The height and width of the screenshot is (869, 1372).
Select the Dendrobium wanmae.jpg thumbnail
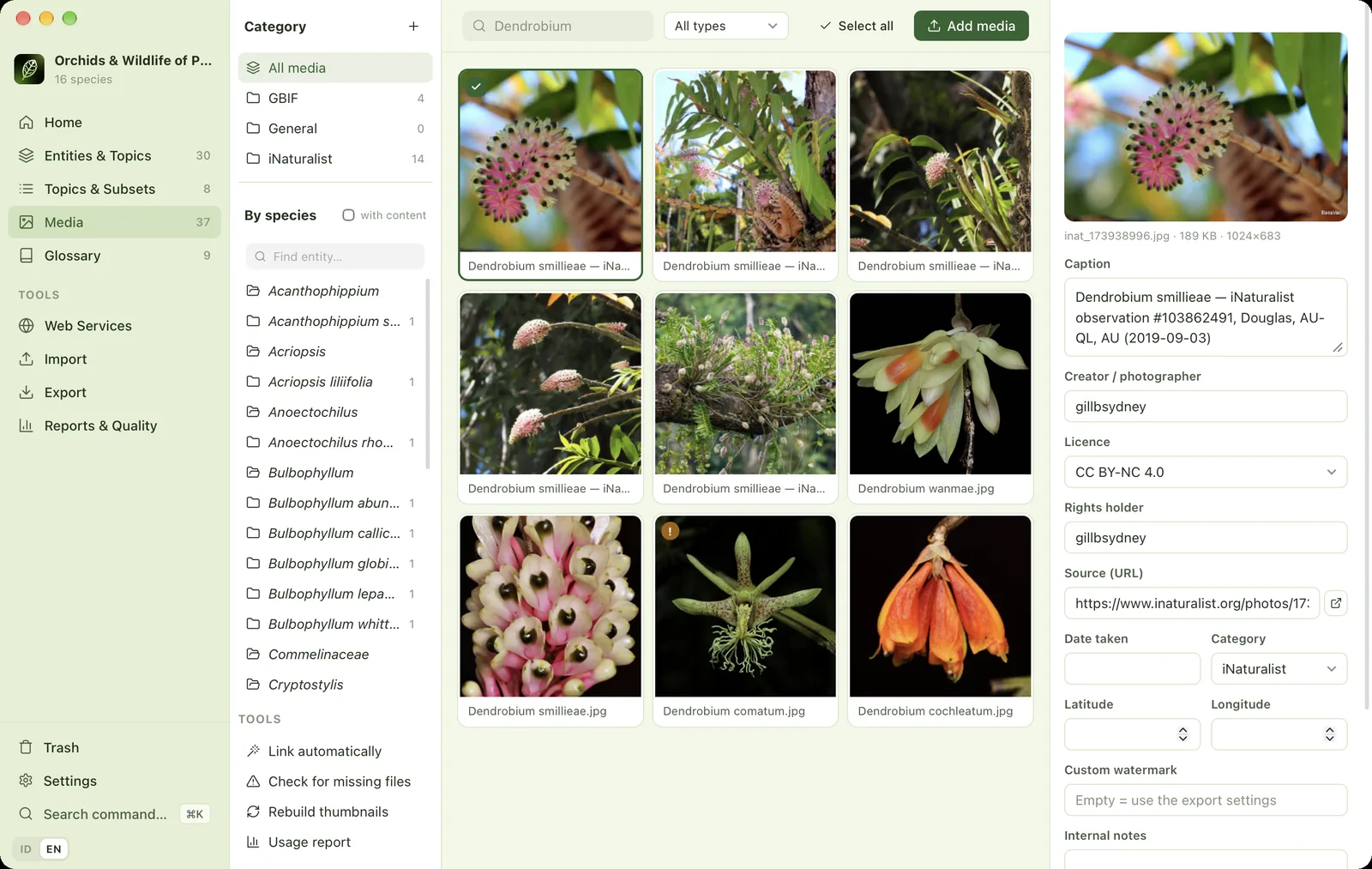click(x=940, y=398)
